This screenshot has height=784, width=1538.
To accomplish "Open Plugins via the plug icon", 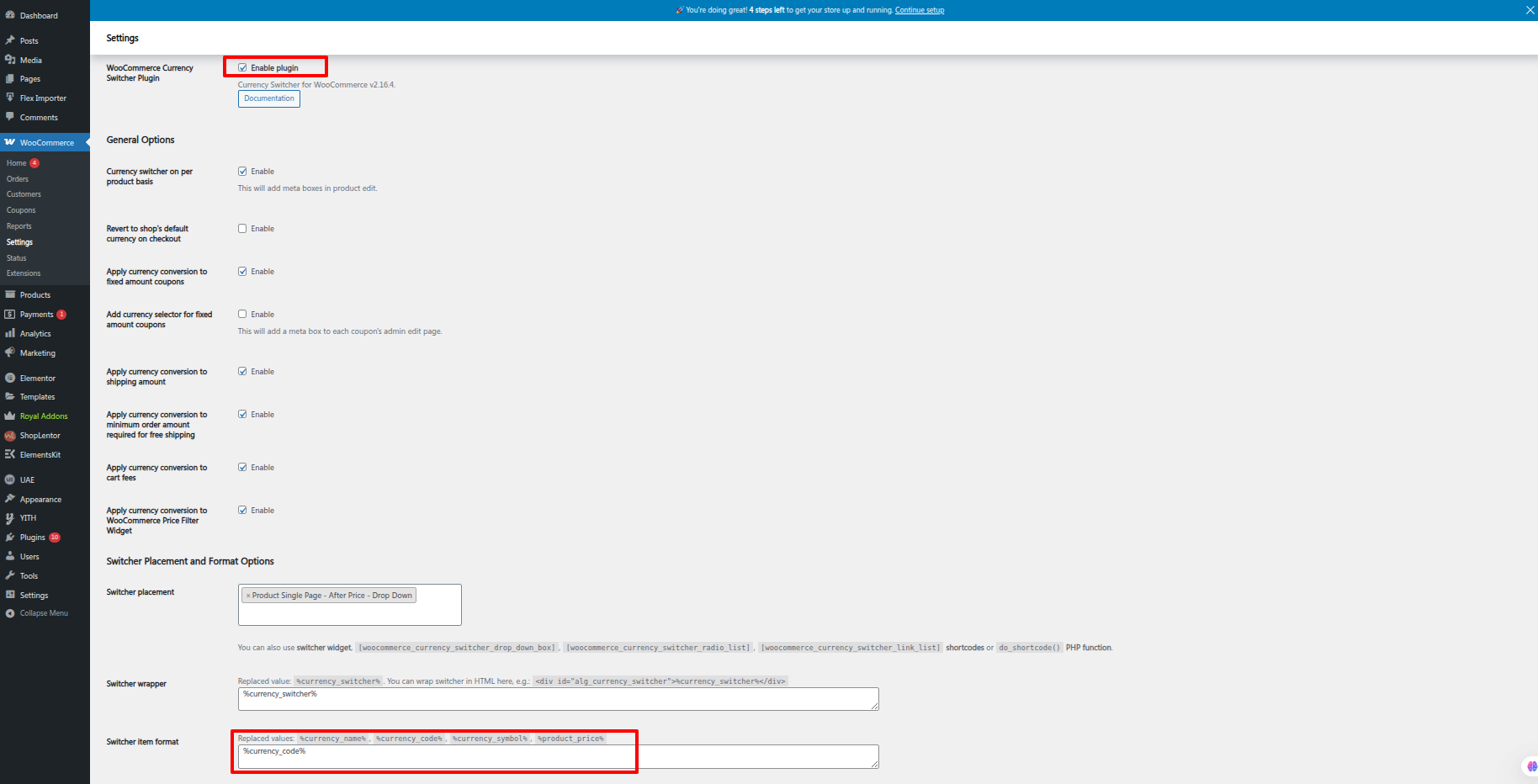I will tap(10, 537).
